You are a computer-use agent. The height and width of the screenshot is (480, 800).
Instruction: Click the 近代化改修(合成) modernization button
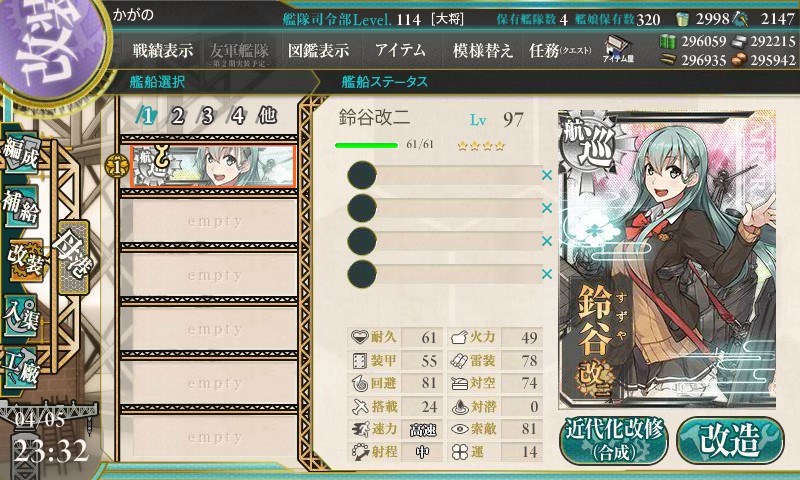614,441
